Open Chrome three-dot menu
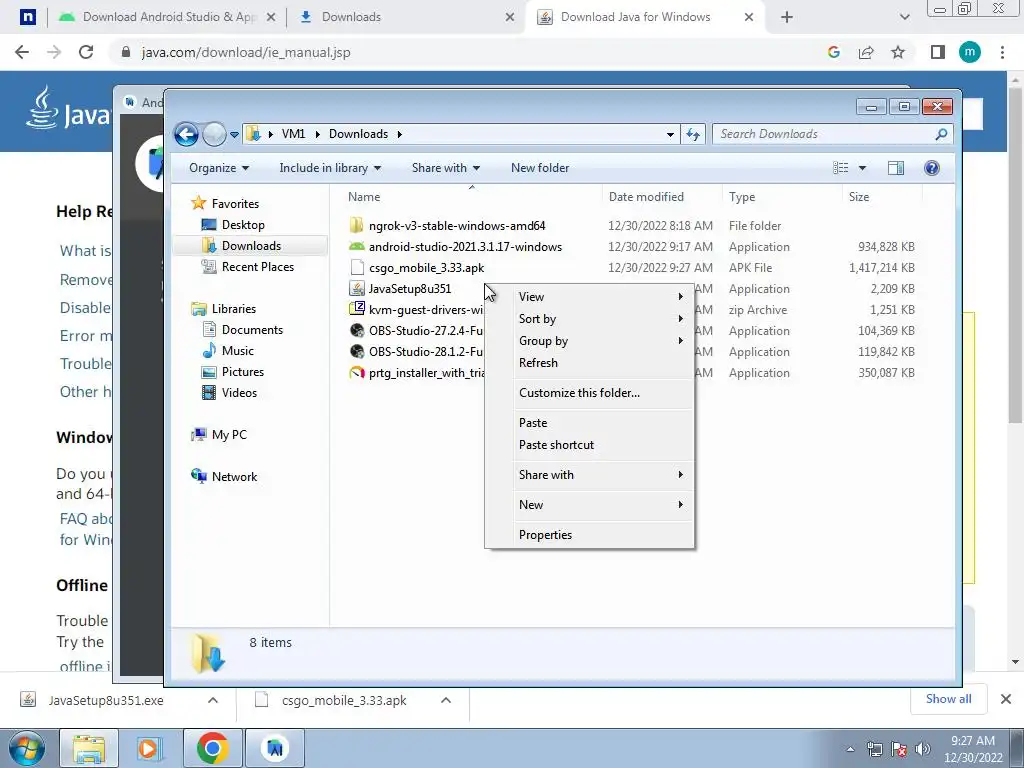Viewport: 1024px width, 768px height. 1002,52
